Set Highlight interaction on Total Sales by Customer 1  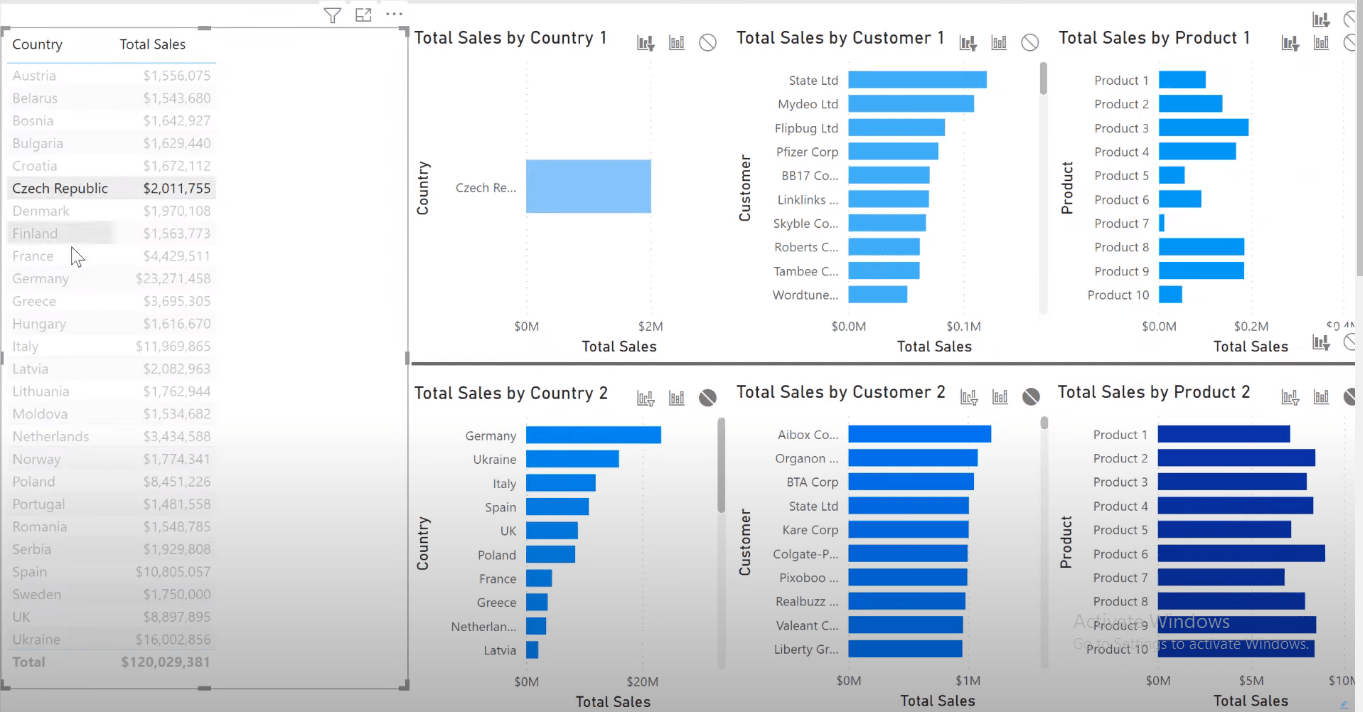tap(999, 43)
